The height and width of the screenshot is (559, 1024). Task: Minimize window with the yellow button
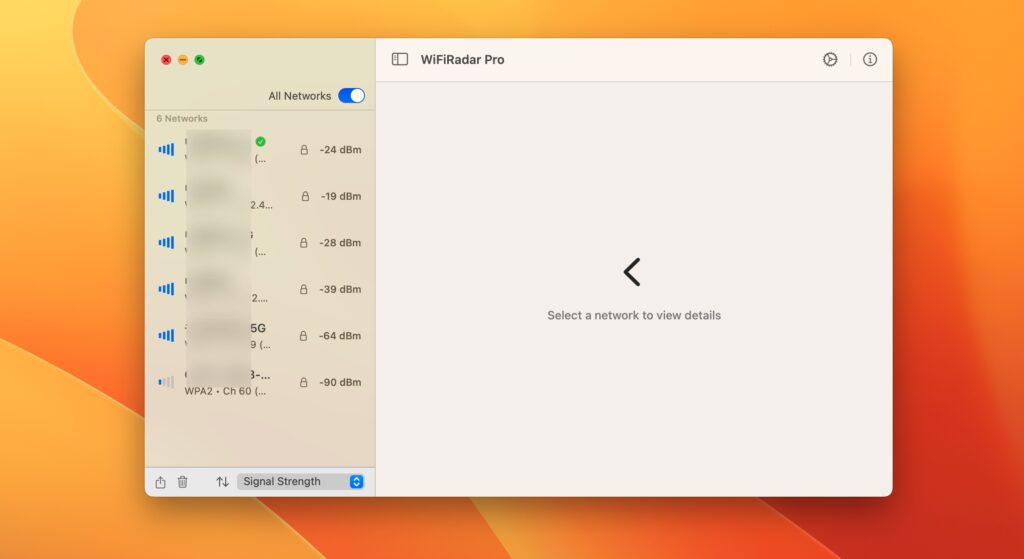click(183, 59)
